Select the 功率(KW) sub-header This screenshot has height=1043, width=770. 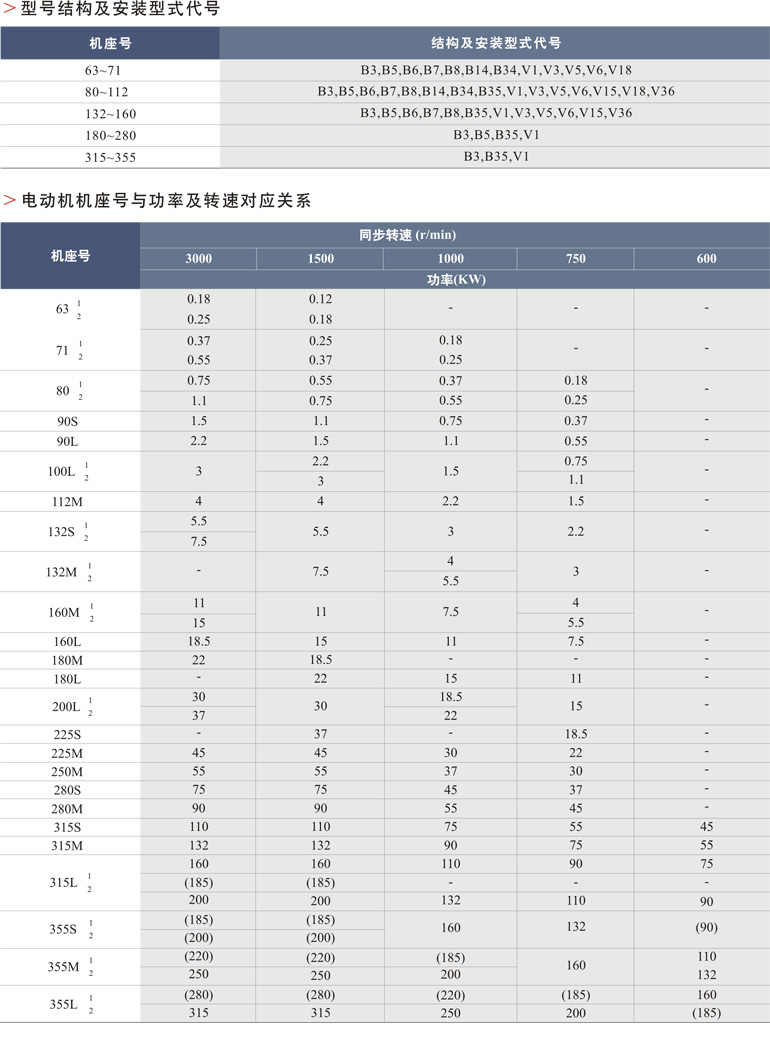click(x=455, y=280)
